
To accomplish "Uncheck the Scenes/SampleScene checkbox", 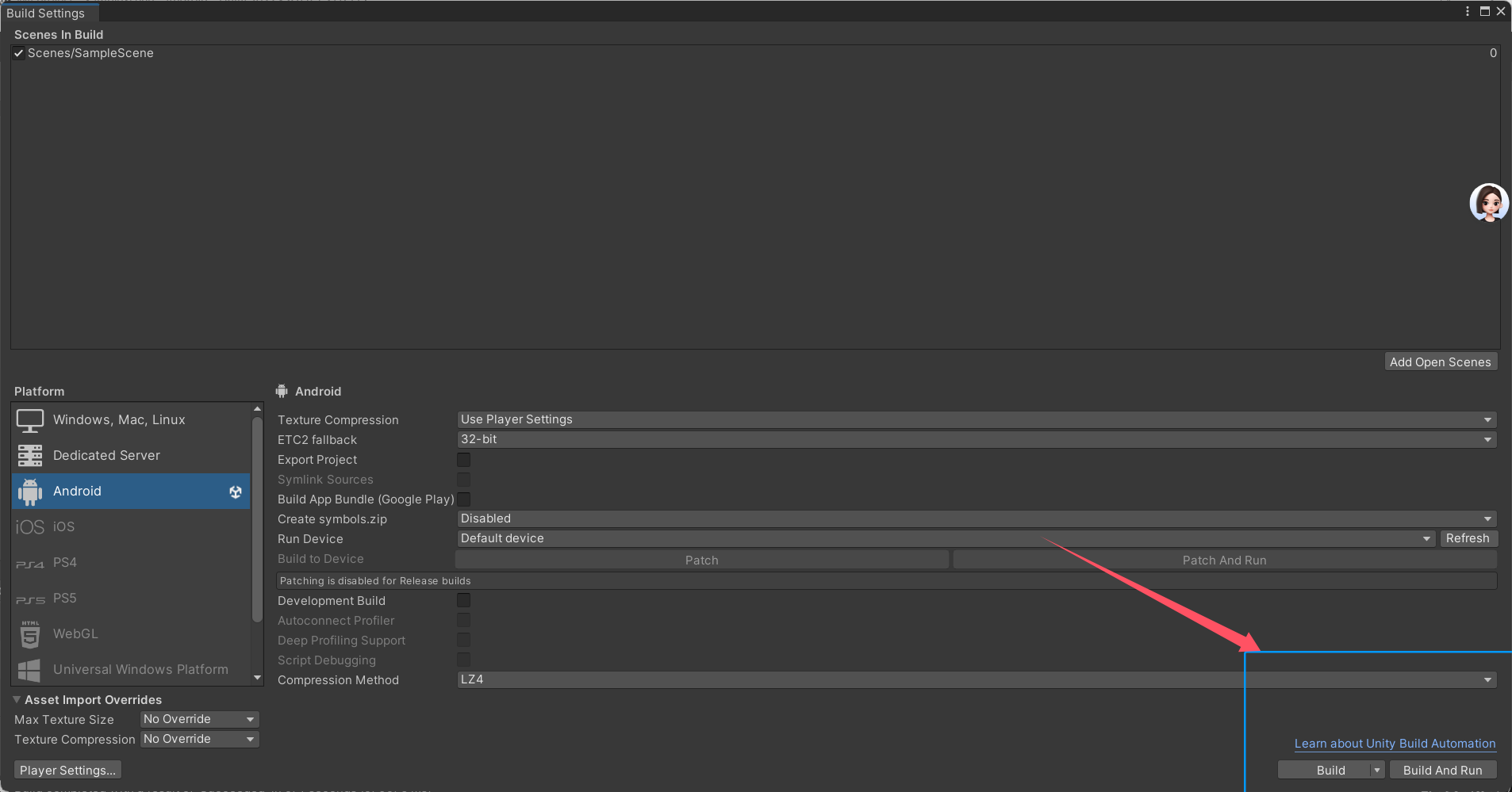I will [18, 53].
